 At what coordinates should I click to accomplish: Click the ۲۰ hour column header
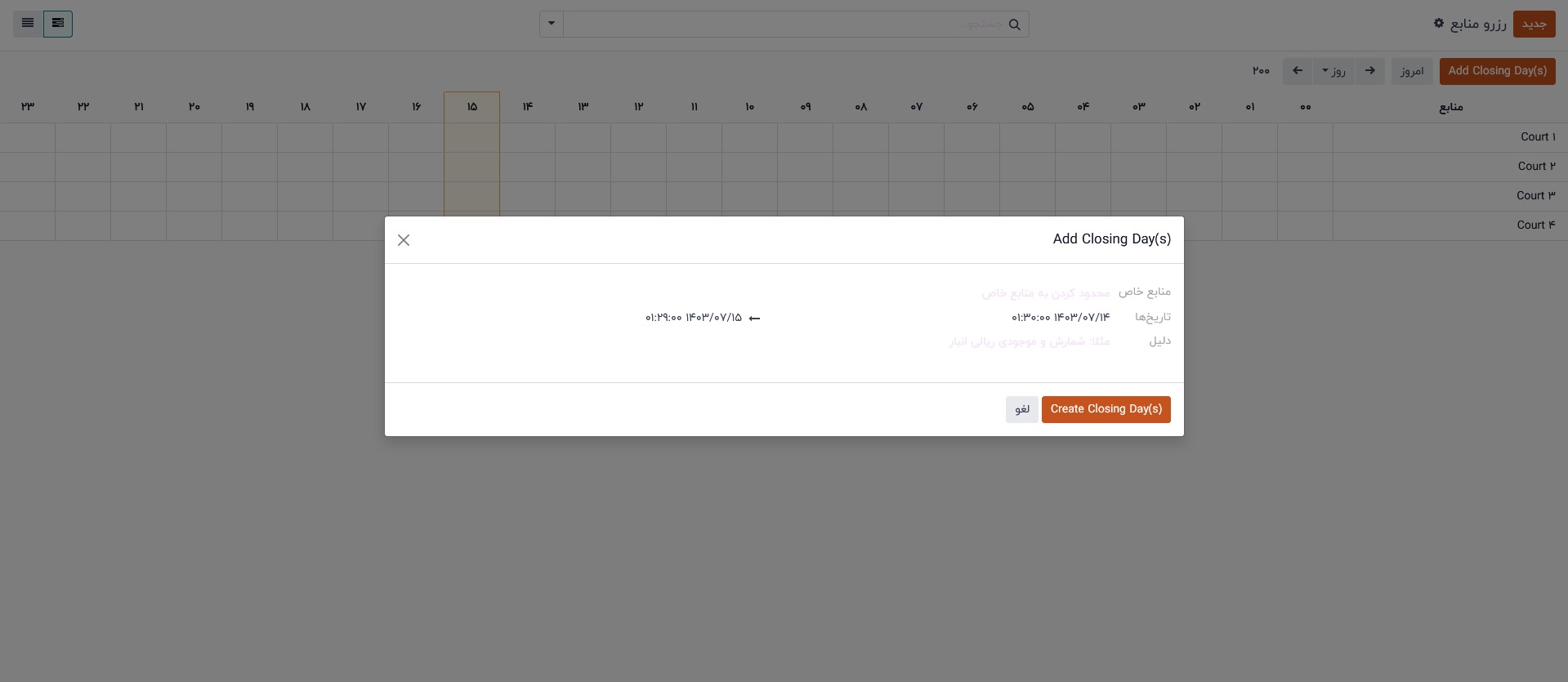194,107
